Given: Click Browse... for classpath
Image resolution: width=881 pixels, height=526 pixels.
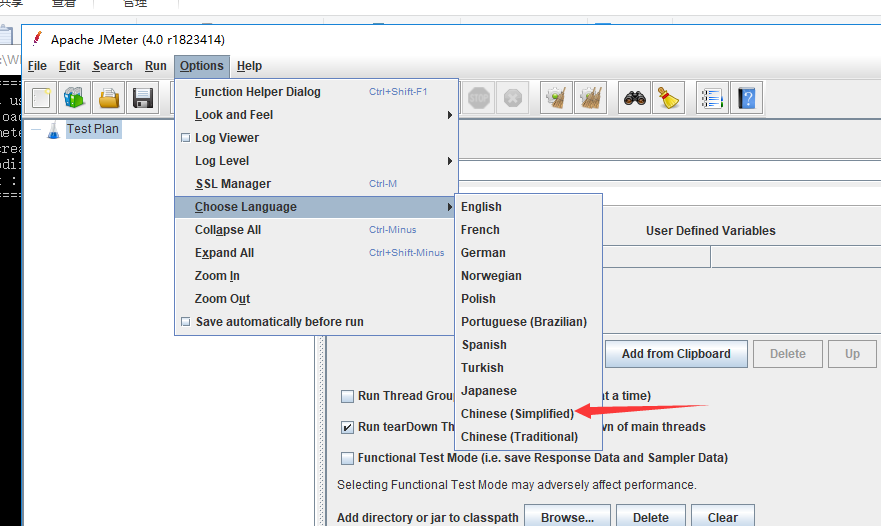Looking at the screenshot, I should coord(567,518).
